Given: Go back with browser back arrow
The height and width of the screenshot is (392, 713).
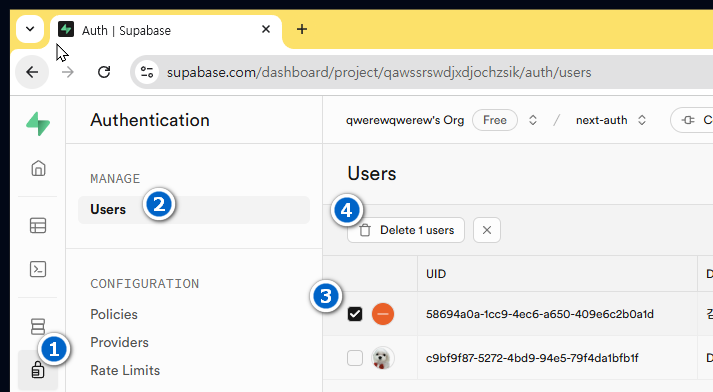Looking at the screenshot, I should [x=32, y=72].
